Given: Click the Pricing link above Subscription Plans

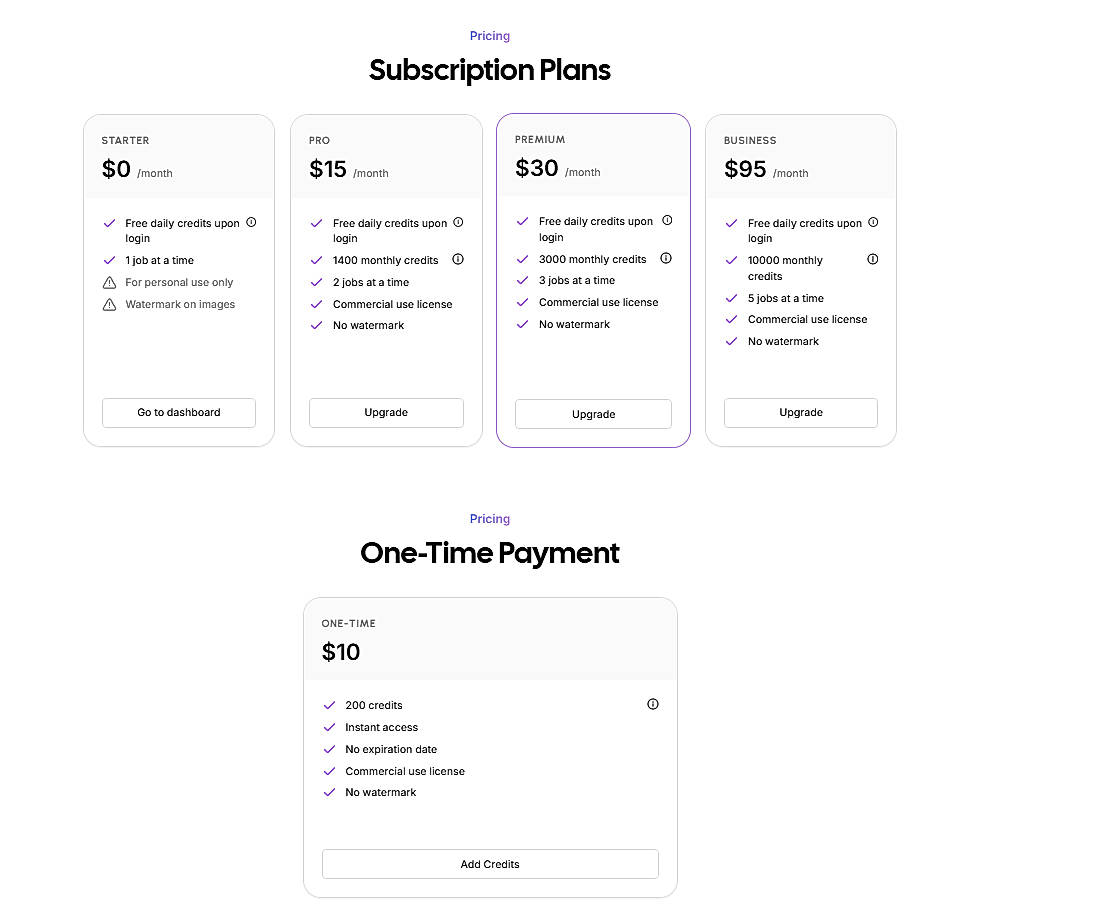Looking at the screenshot, I should [x=490, y=36].
